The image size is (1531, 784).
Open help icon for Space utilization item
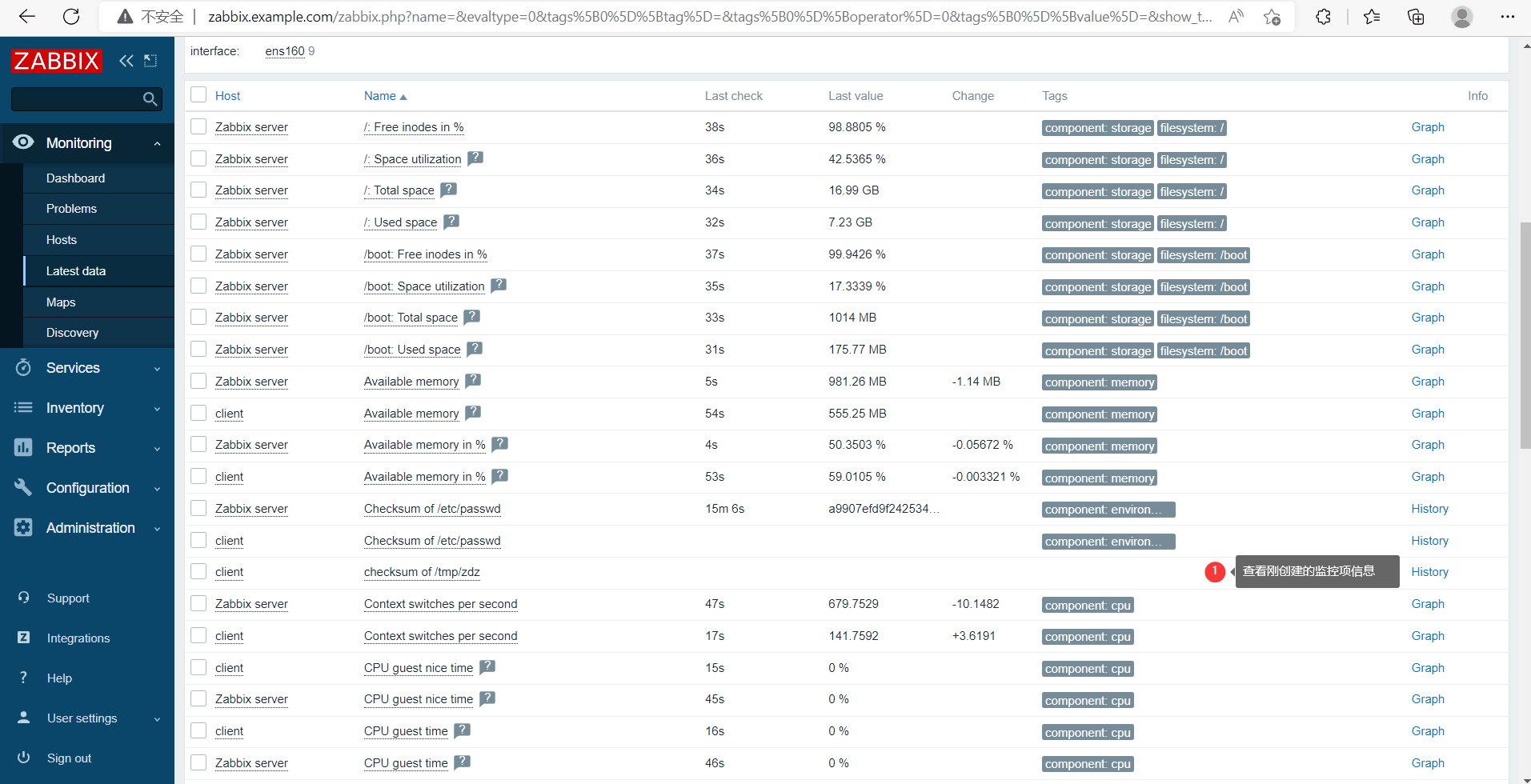pyautogui.click(x=475, y=158)
